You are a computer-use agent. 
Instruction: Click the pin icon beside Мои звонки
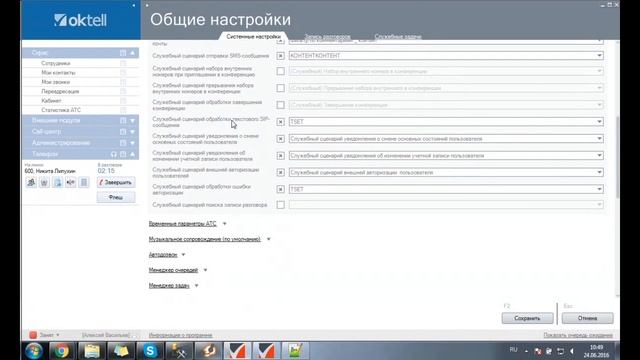pyautogui.click(x=123, y=82)
